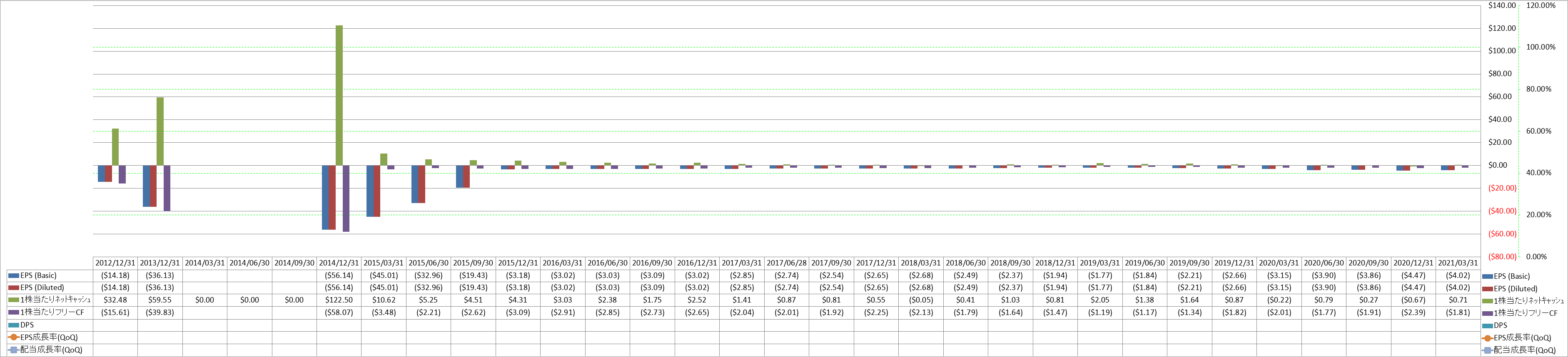Click the green net cash bar for 2015/03/31
The width and height of the screenshot is (1568, 357).
tap(384, 159)
